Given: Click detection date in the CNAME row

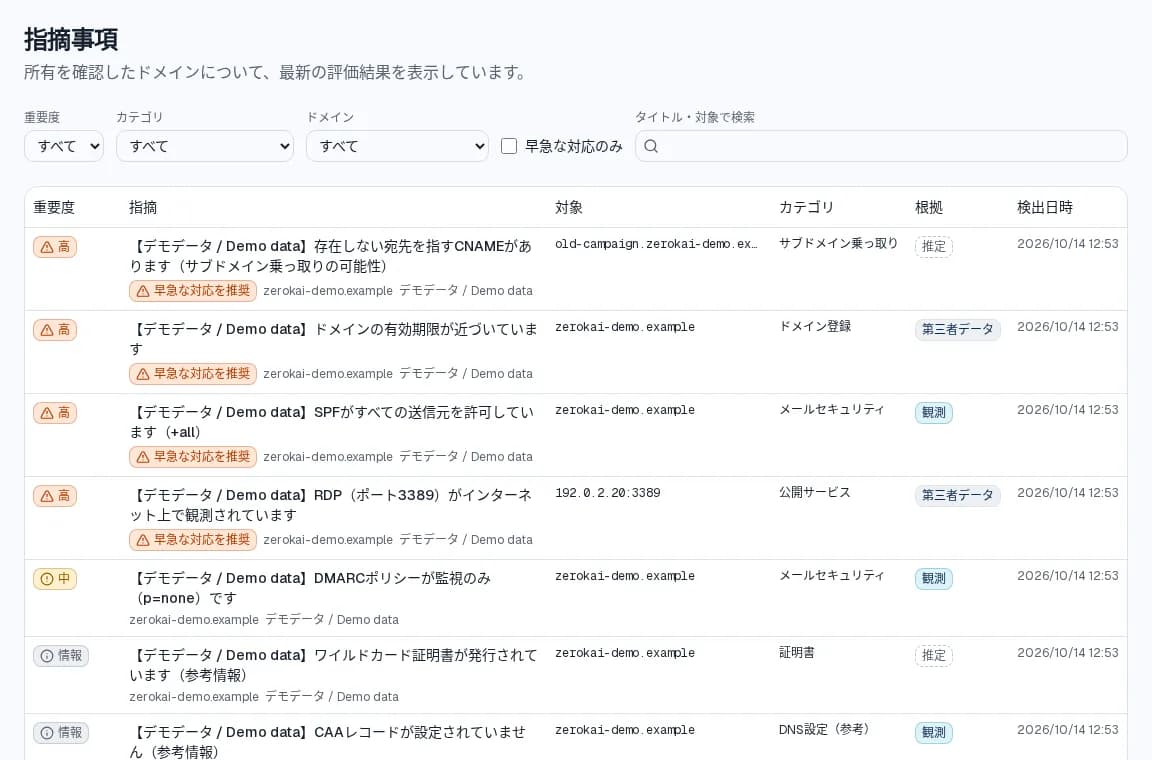Looking at the screenshot, I should [1068, 244].
